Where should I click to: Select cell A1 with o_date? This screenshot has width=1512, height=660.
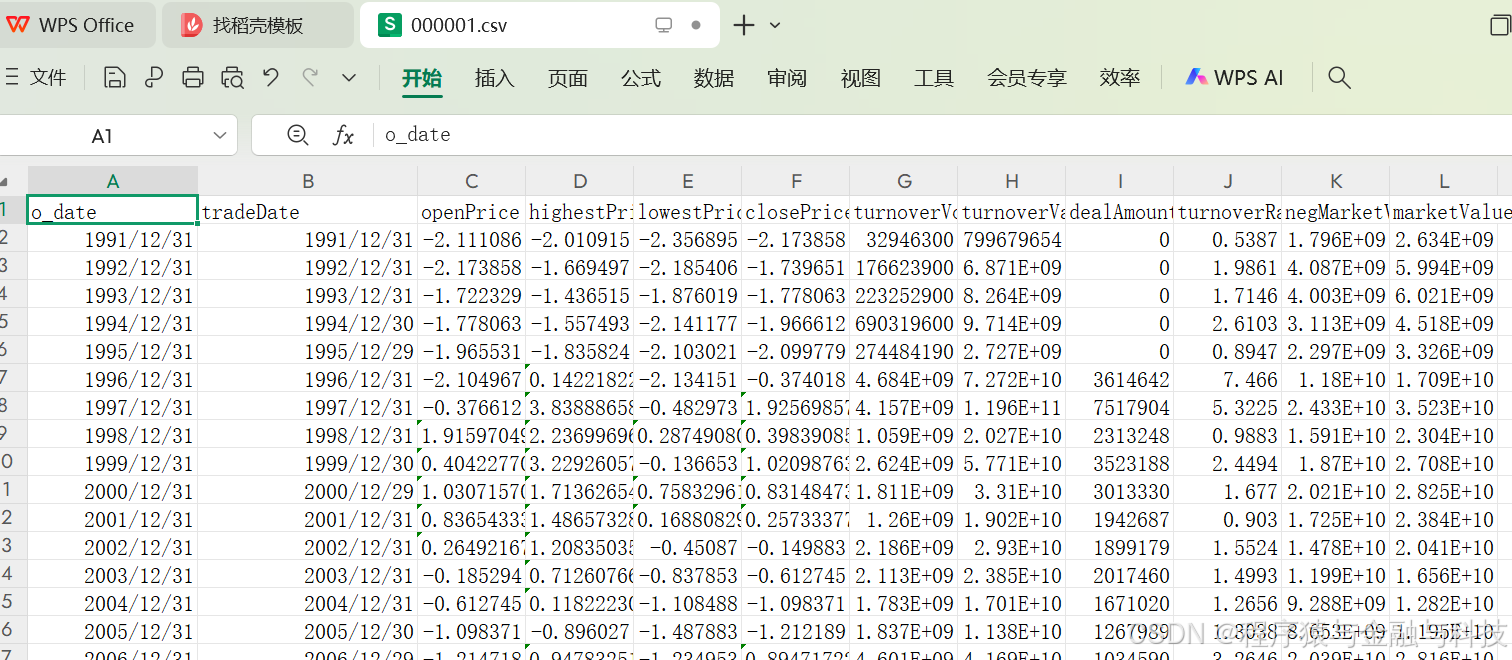[x=113, y=211]
